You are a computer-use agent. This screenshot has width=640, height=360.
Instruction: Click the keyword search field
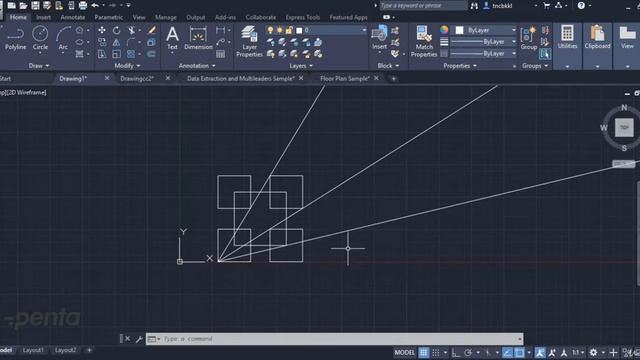pos(423,6)
